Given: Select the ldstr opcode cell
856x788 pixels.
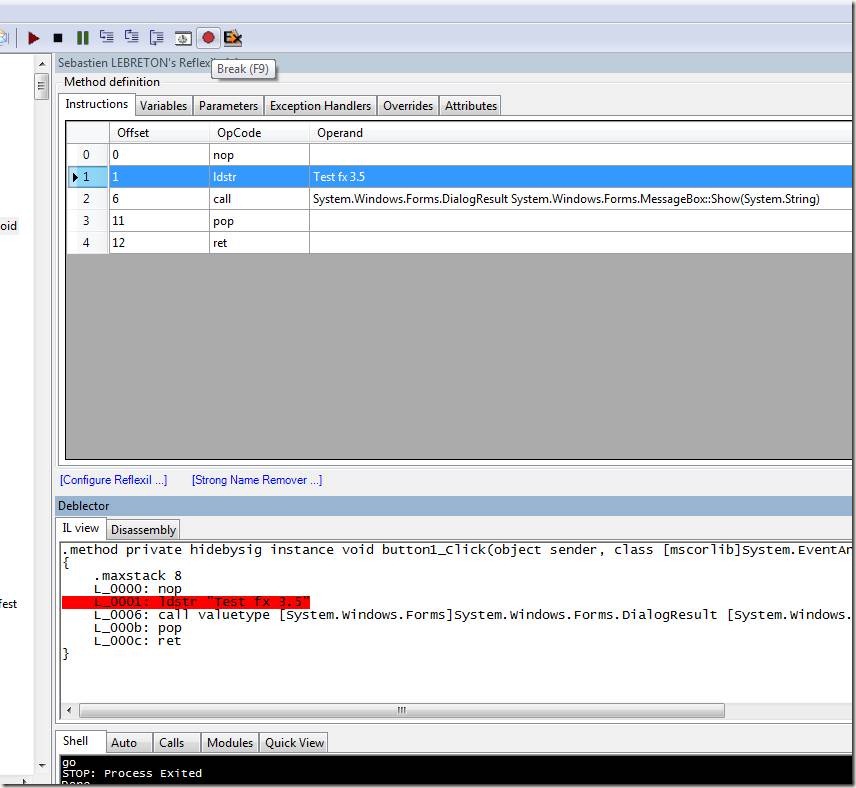Looking at the screenshot, I should click(259, 177).
